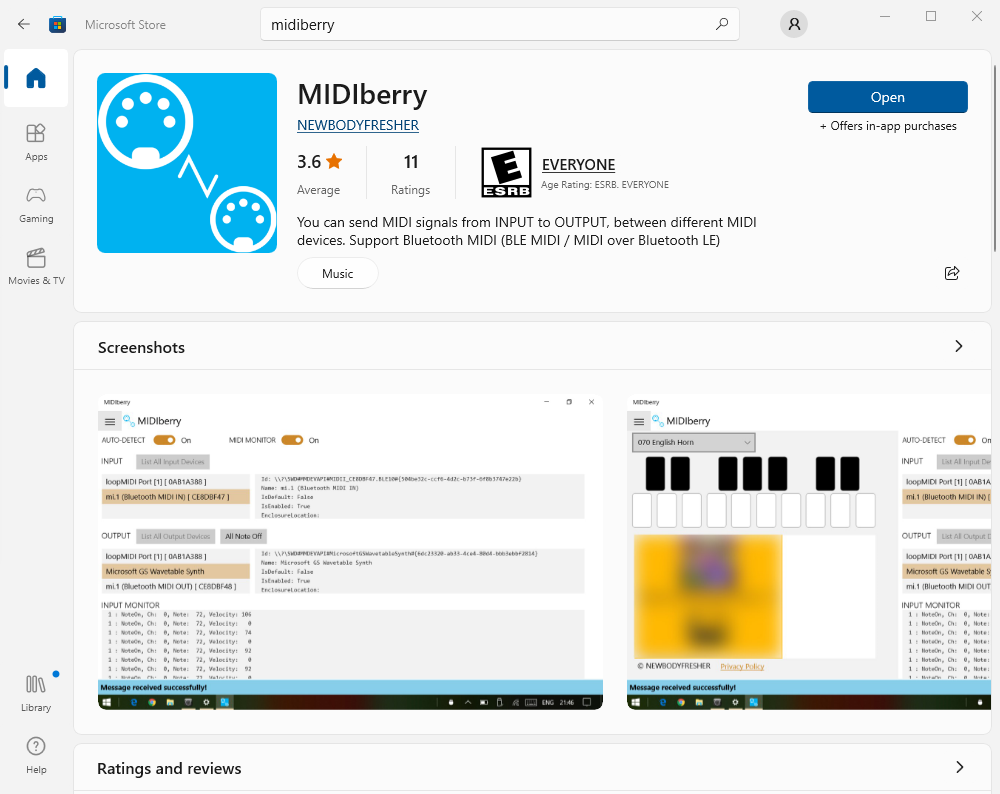Select the Music category tag
The height and width of the screenshot is (794, 1000).
coord(337,273)
